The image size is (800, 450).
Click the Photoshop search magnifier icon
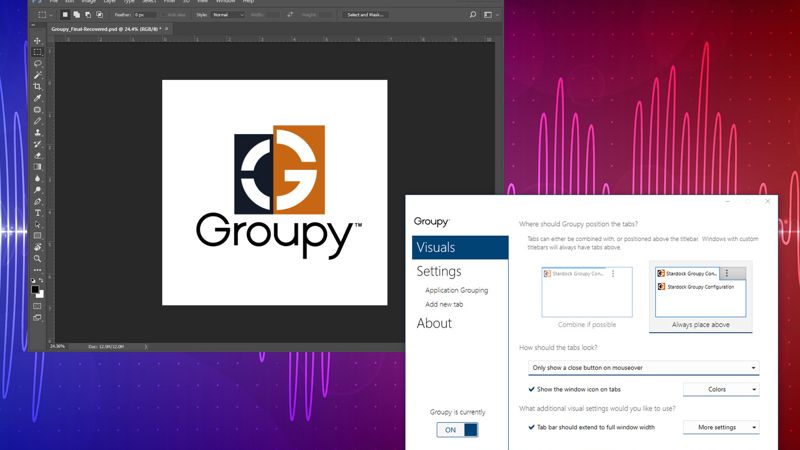point(473,15)
